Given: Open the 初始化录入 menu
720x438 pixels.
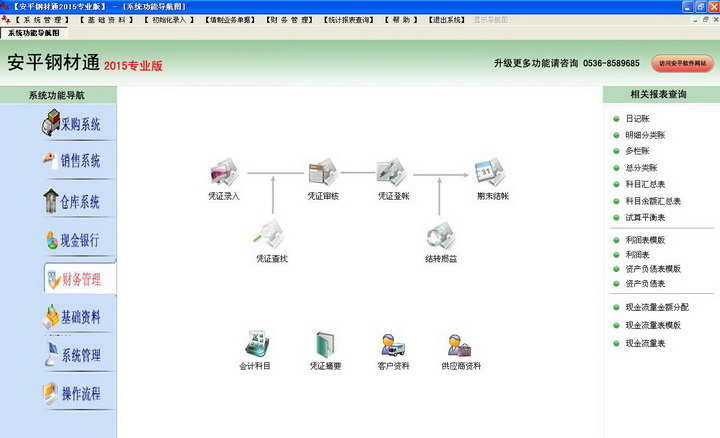Looking at the screenshot, I should (x=169, y=20).
